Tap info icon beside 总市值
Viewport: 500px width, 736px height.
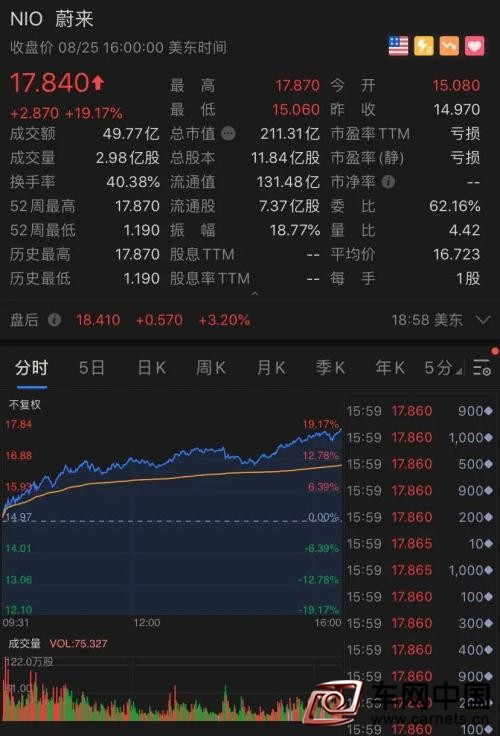click(x=228, y=134)
